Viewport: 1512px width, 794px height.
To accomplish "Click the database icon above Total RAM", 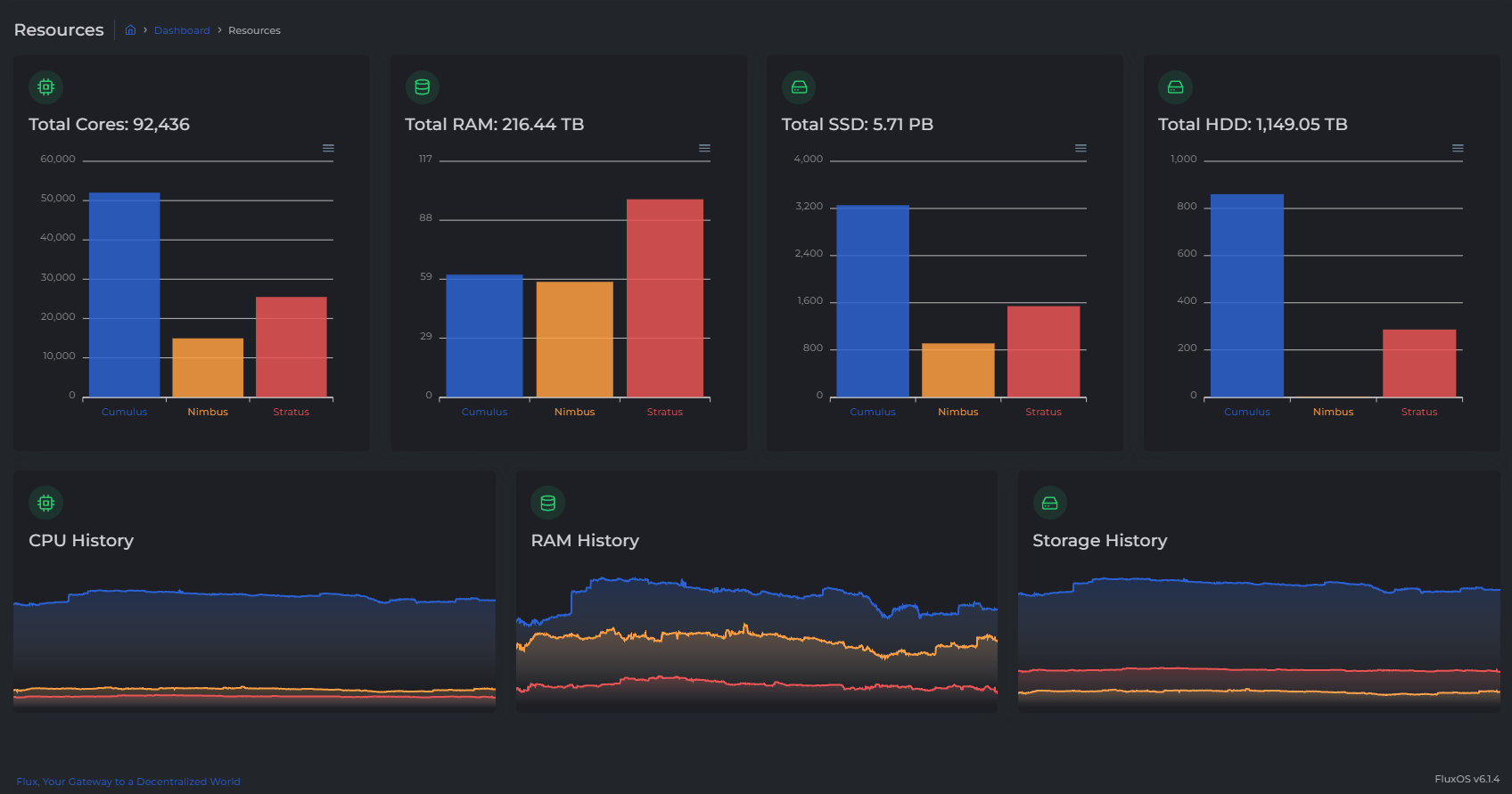I will [x=423, y=87].
